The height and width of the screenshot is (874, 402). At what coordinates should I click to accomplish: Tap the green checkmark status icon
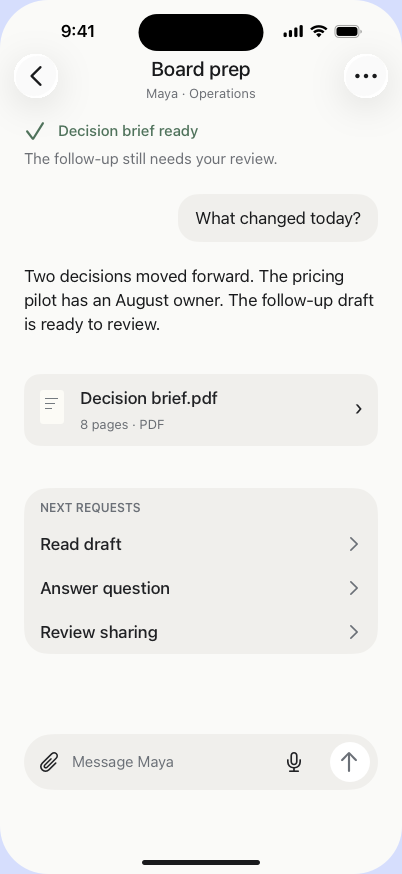tap(35, 132)
